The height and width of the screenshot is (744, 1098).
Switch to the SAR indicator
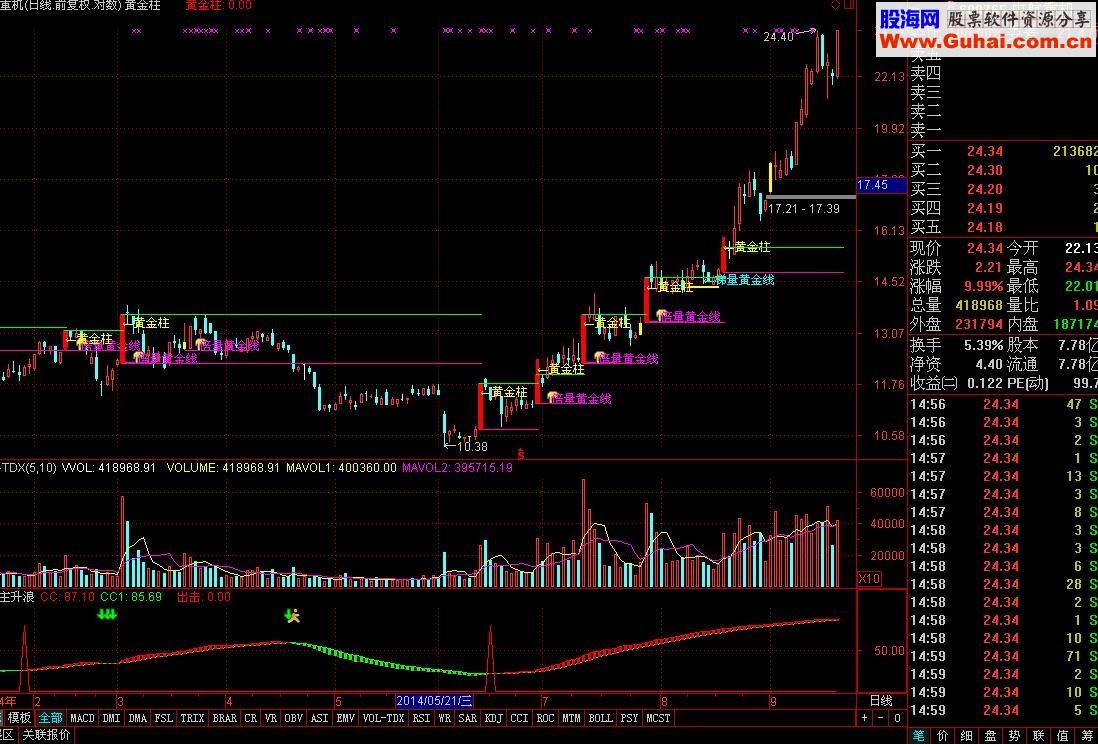pos(467,718)
